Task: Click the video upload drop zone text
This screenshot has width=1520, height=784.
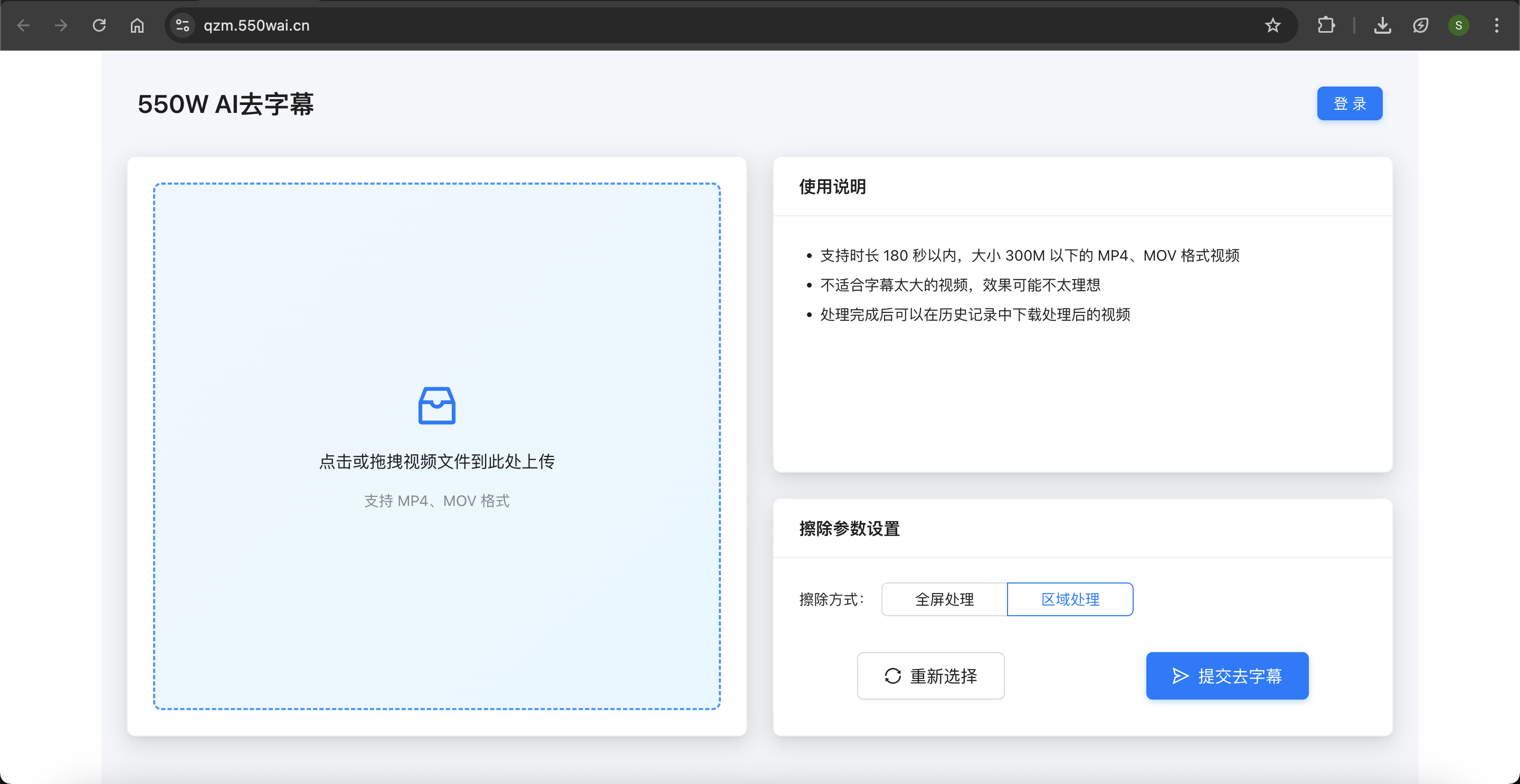Action: [436, 461]
